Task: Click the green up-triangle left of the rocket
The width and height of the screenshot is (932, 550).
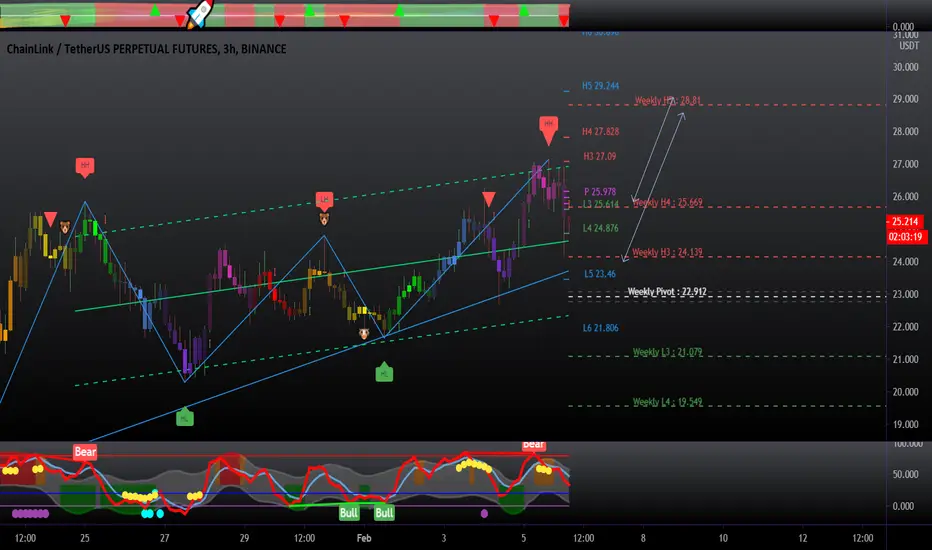Action: tap(155, 10)
